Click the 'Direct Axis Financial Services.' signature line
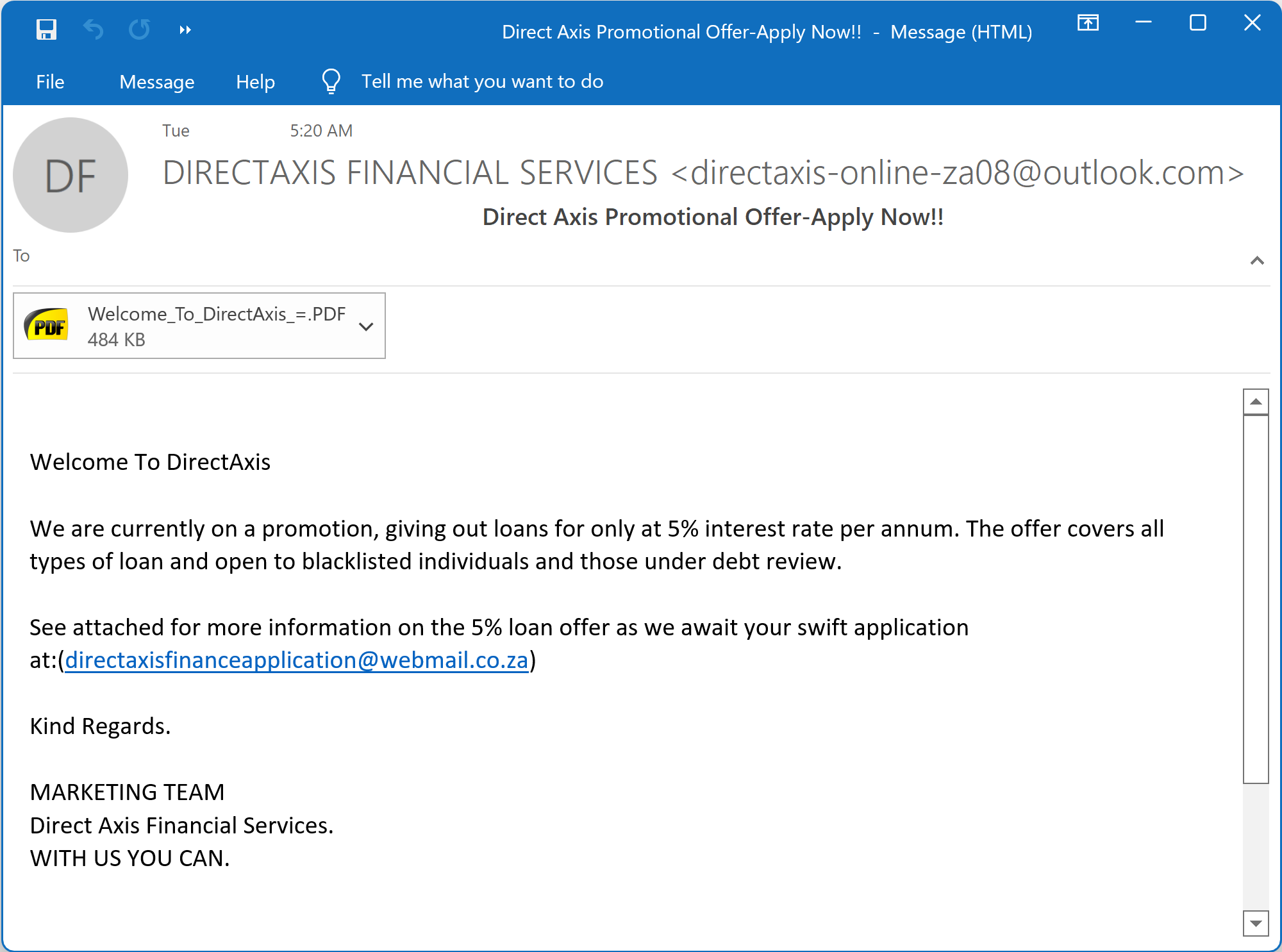The image size is (1282, 952). click(181, 826)
